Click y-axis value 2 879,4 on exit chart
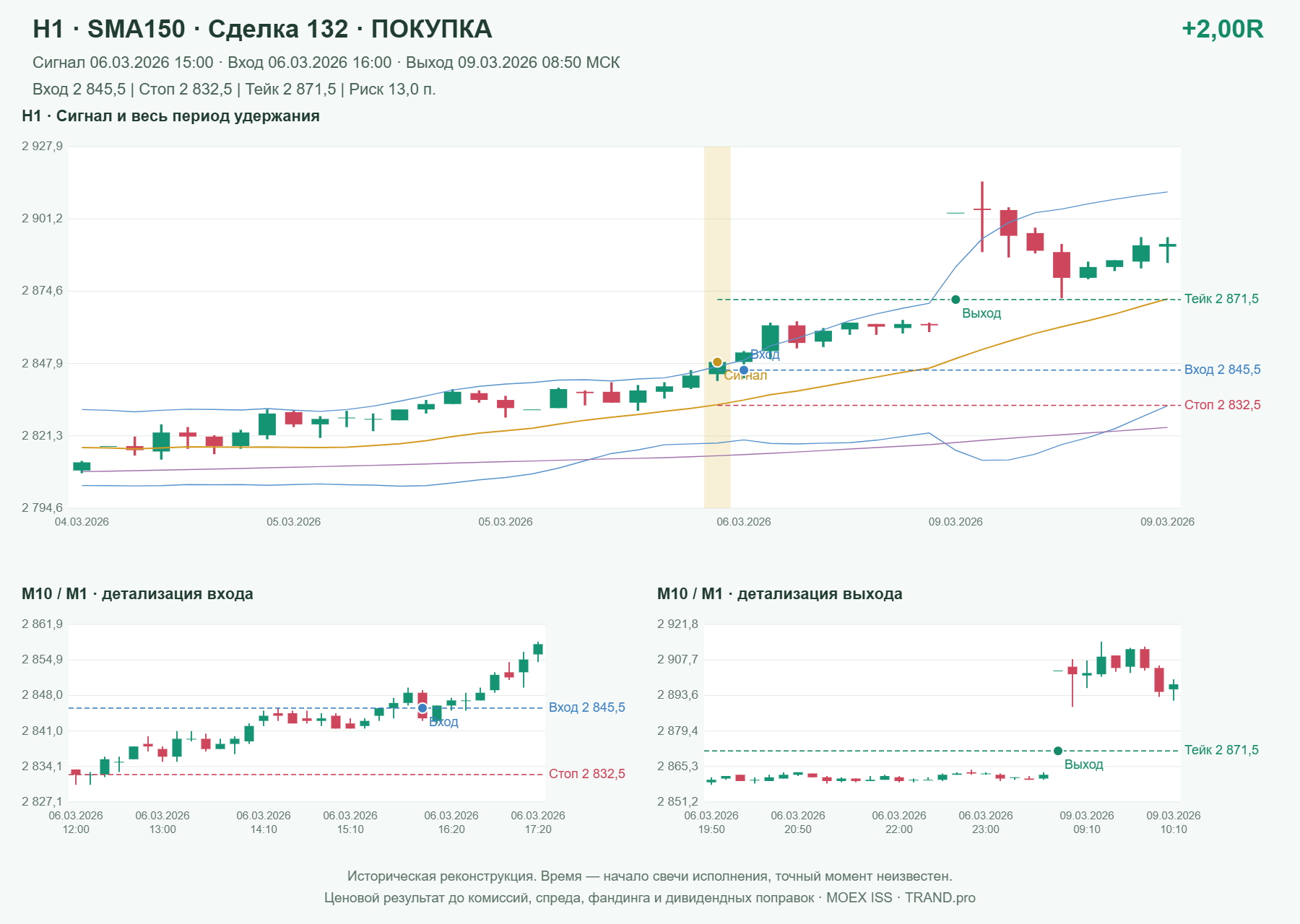1300x924 pixels. [x=677, y=731]
